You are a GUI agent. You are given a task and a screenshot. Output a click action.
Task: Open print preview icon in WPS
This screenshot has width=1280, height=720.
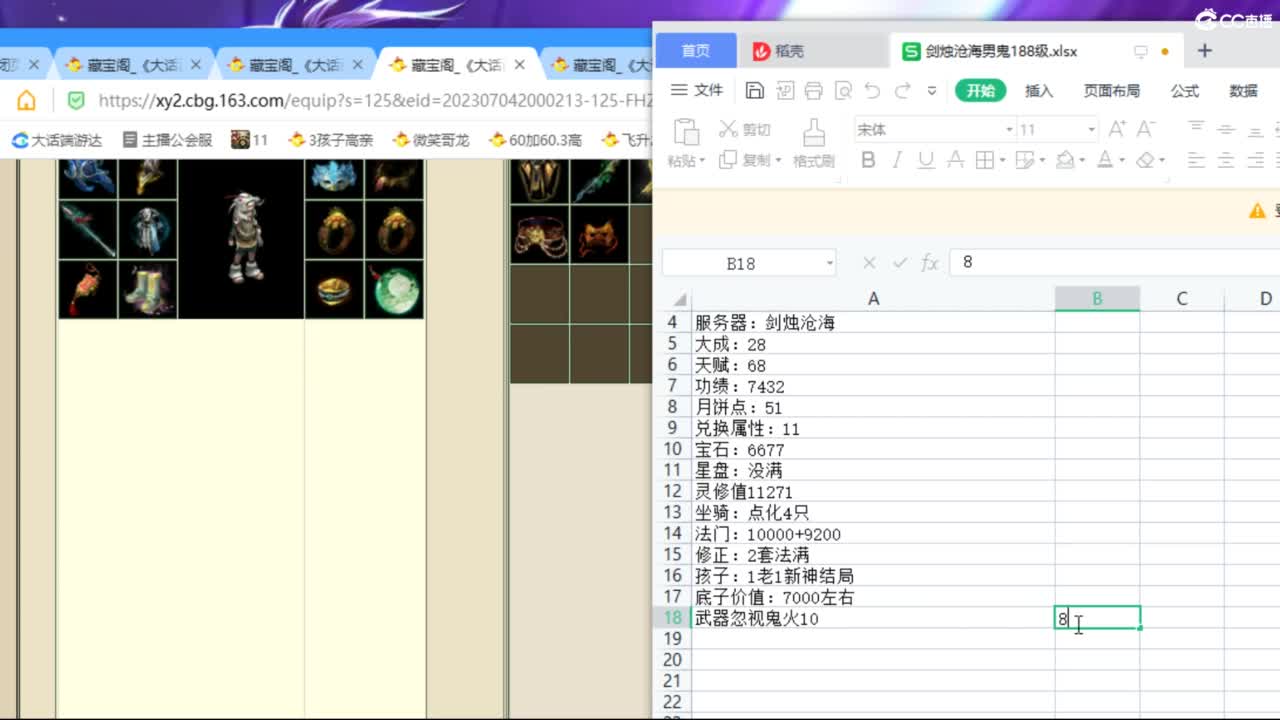843,91
